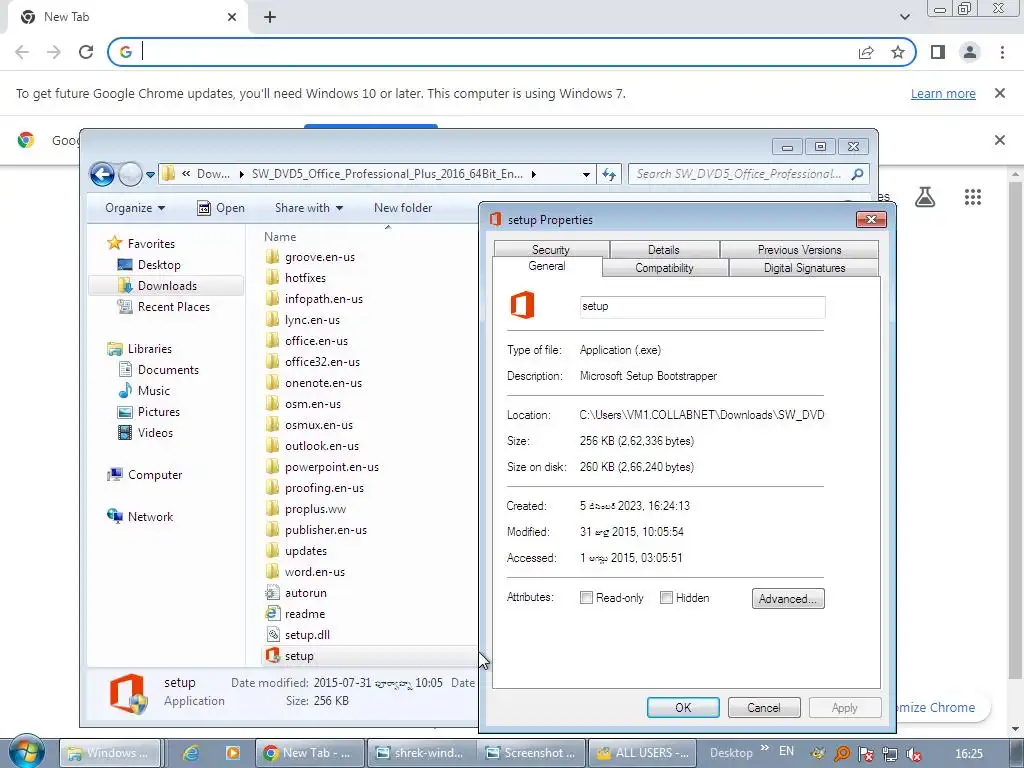Click the Search Labs flask icon

tap(925, 197)
